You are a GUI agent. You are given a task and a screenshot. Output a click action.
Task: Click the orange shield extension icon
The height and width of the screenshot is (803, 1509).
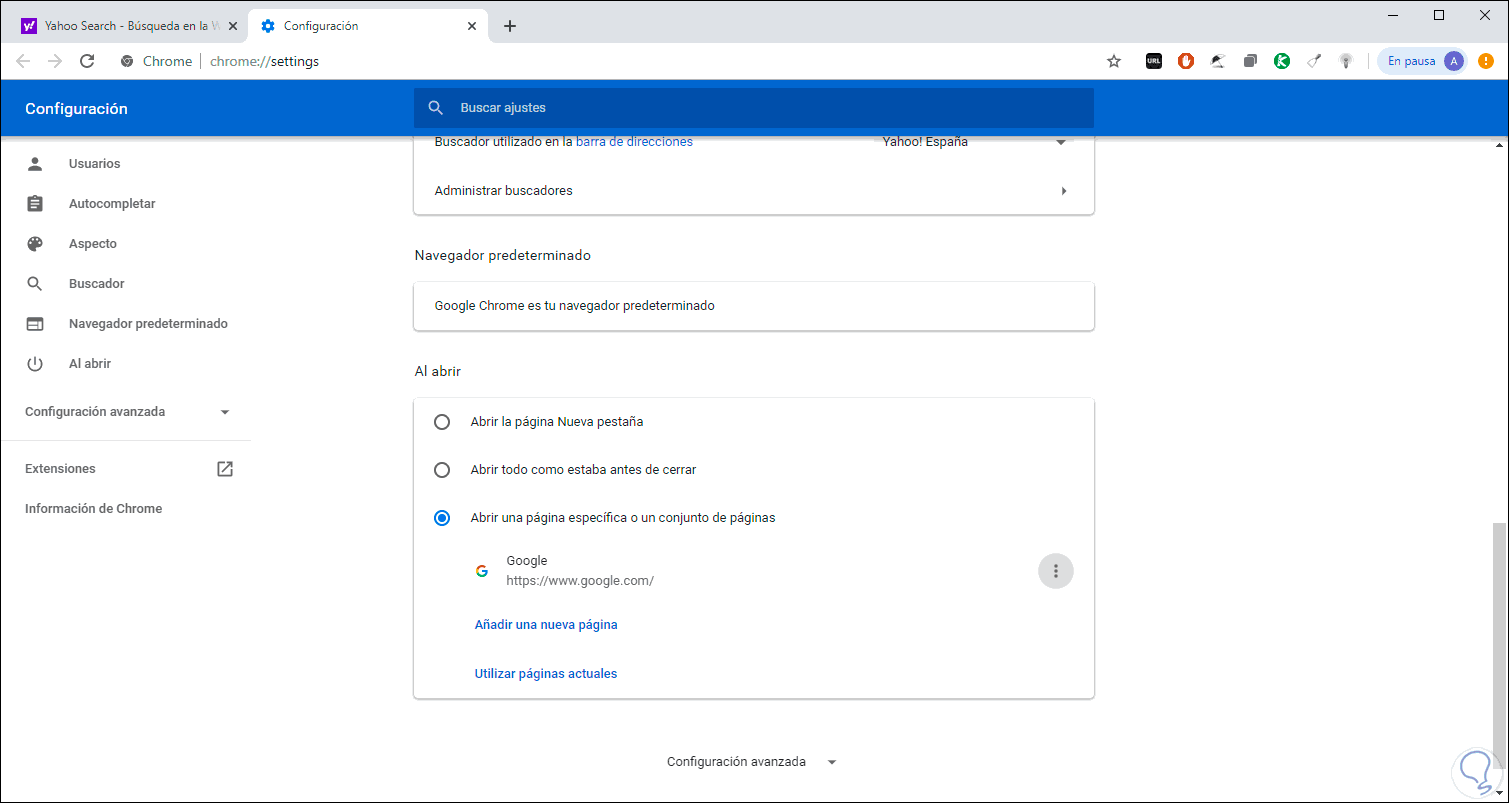click(1185, 61)
